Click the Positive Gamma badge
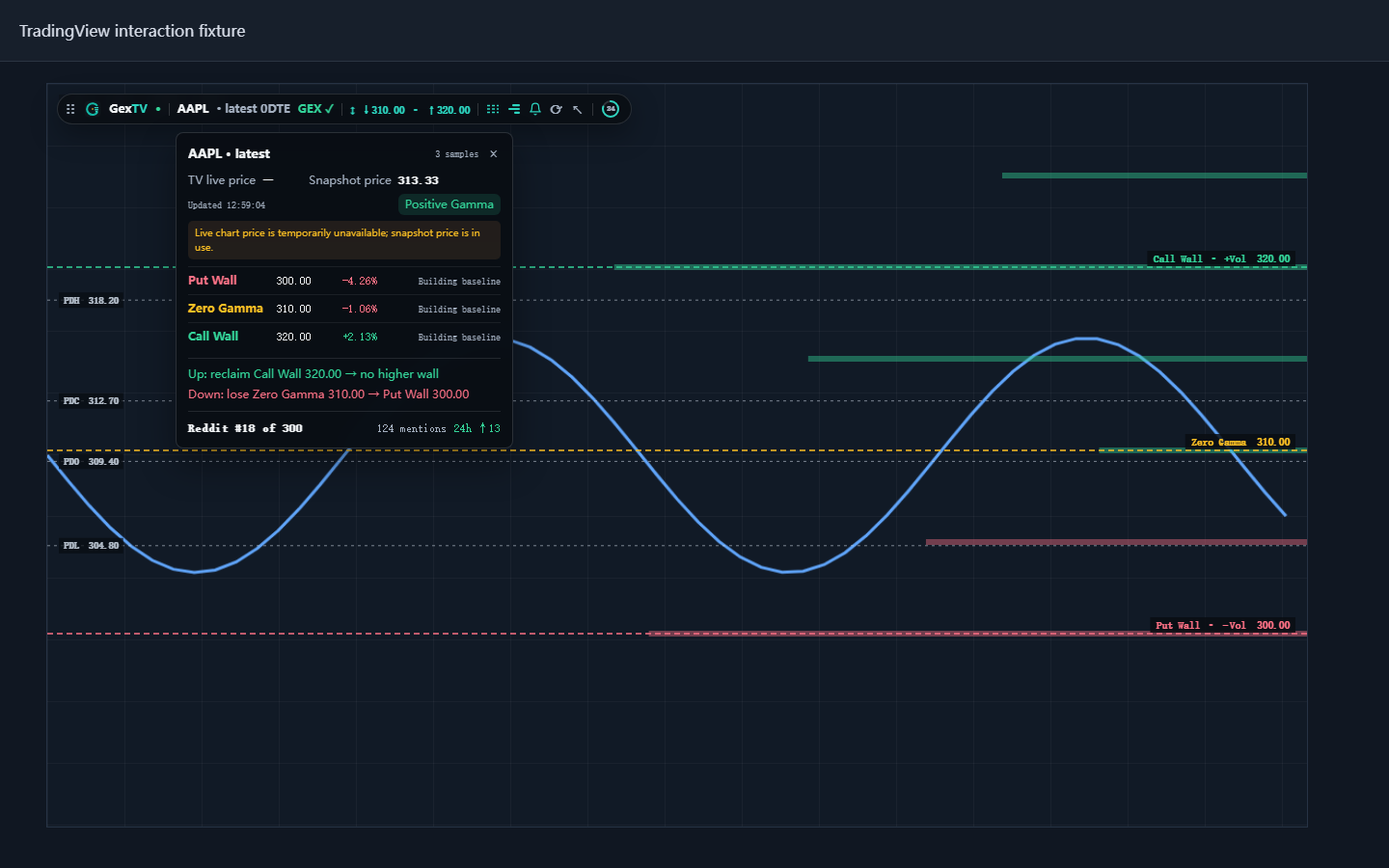The height and width of the screenshot is (868, 1389). click(x=449, y=204)
